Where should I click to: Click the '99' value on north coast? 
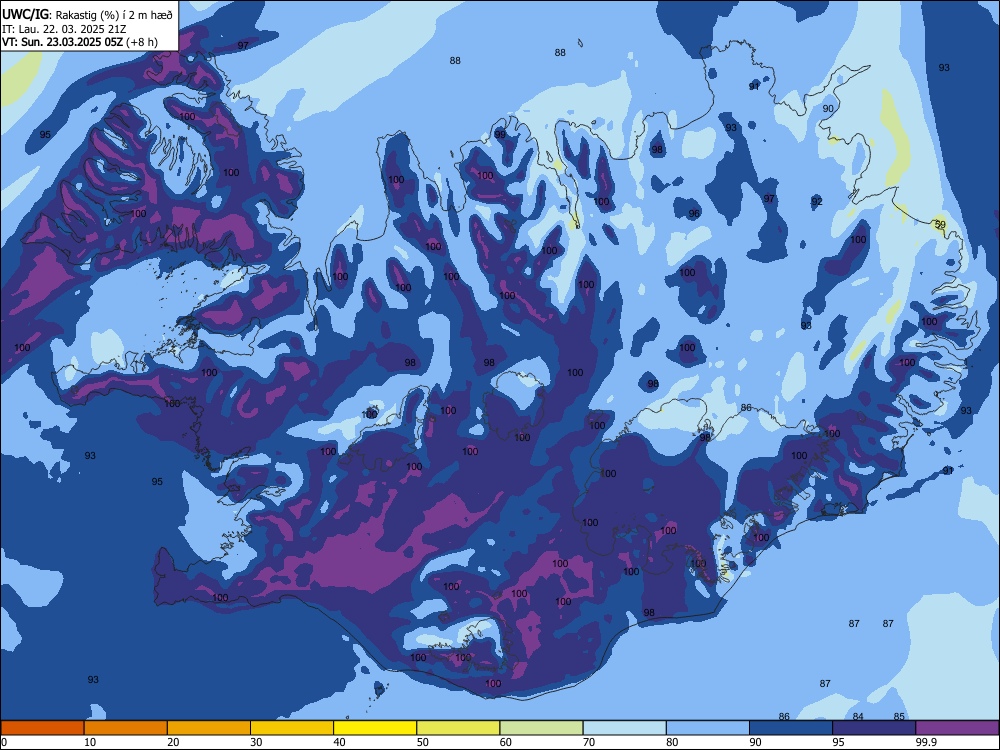pyautogui.click(x=500, y=134)
